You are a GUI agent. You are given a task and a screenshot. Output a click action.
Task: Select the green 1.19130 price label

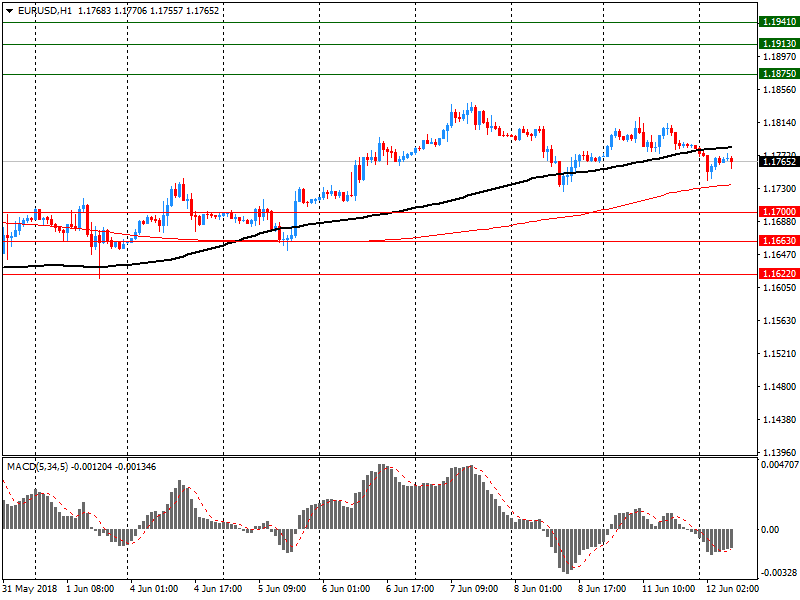(x=778, y=44)
